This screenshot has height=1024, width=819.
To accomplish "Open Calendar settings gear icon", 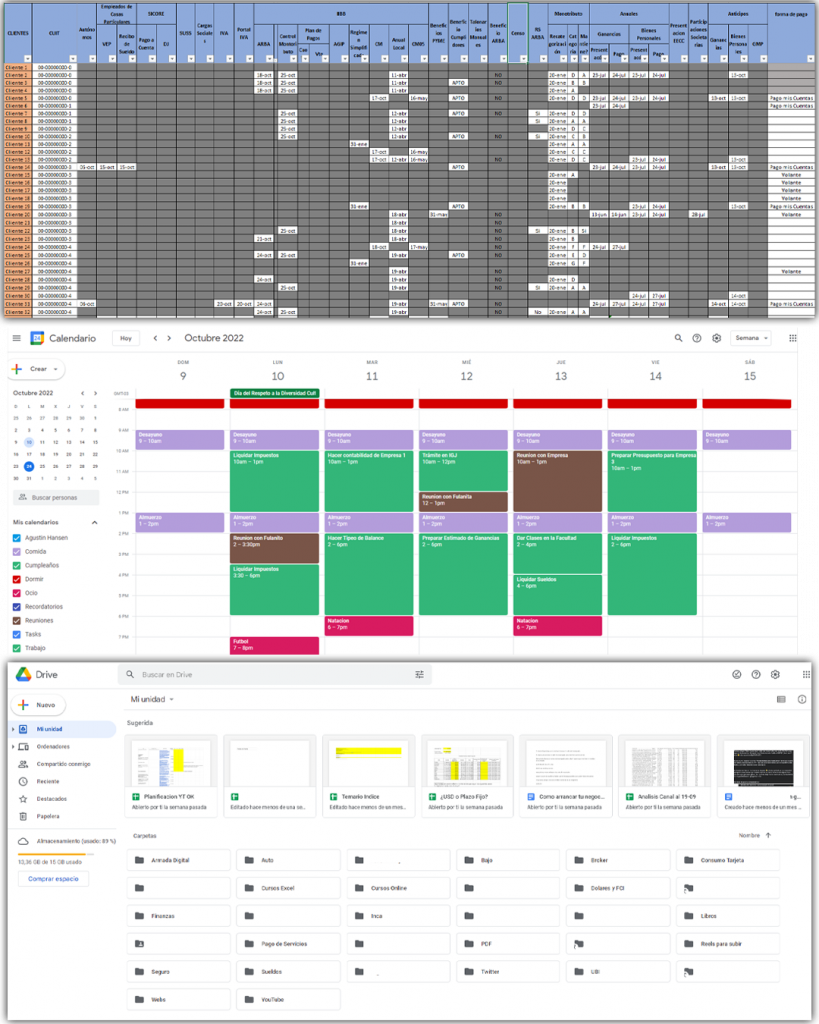I will click(x=716, y=338).
